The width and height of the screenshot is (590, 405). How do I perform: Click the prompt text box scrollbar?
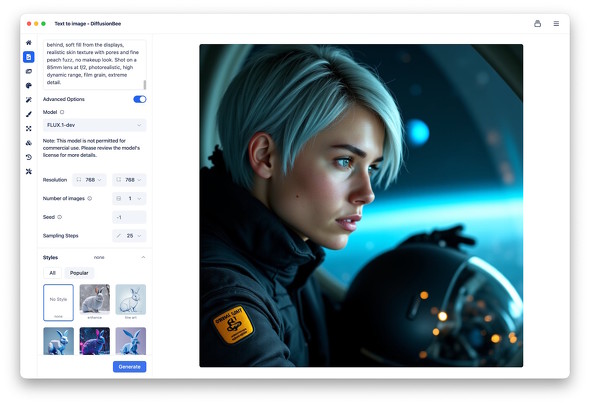click(145, 84)
